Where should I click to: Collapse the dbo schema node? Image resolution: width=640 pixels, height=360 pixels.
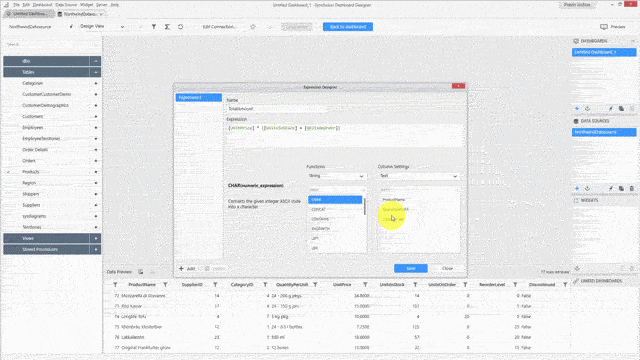95,61
